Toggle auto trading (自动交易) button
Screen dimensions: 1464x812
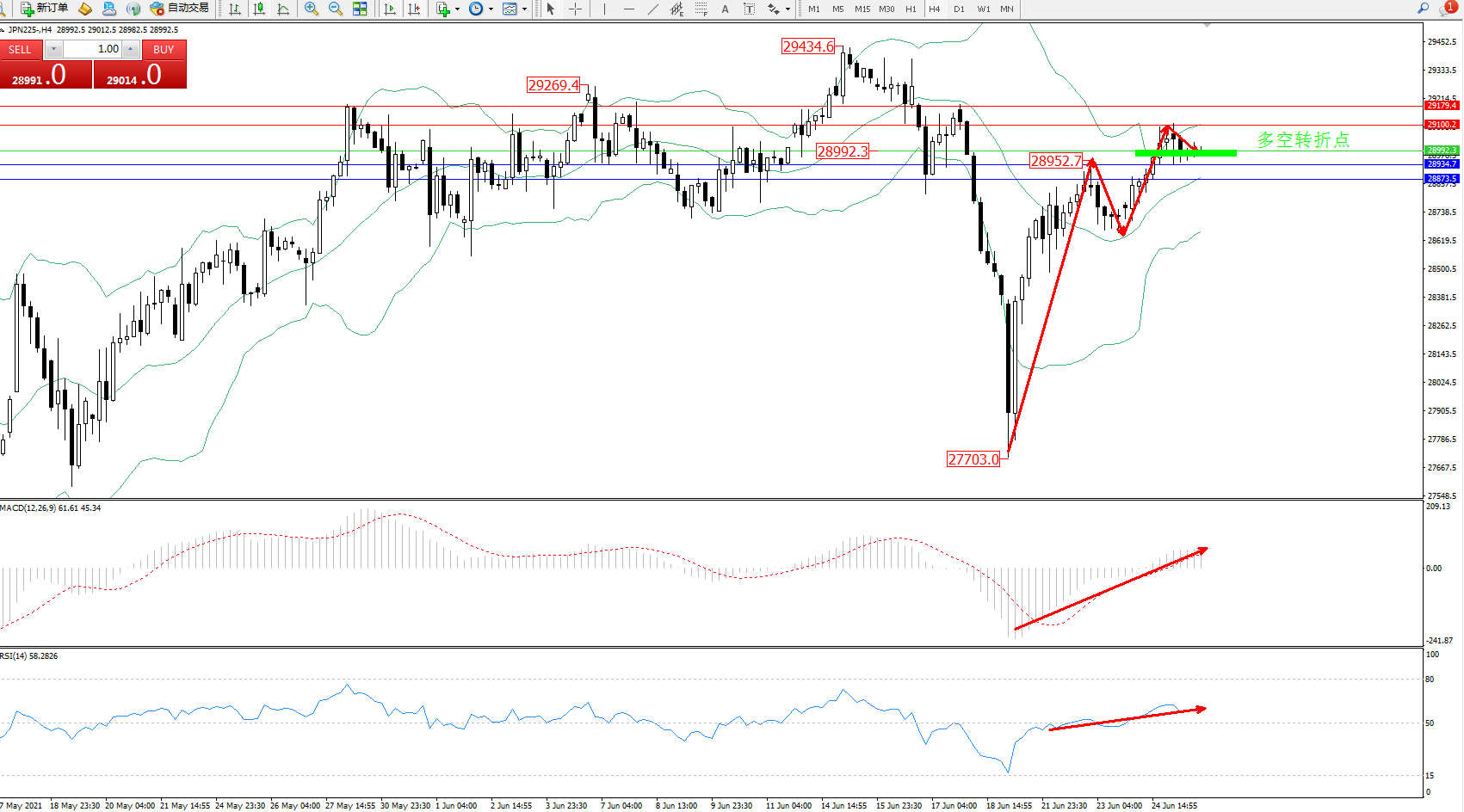(179, 9)
